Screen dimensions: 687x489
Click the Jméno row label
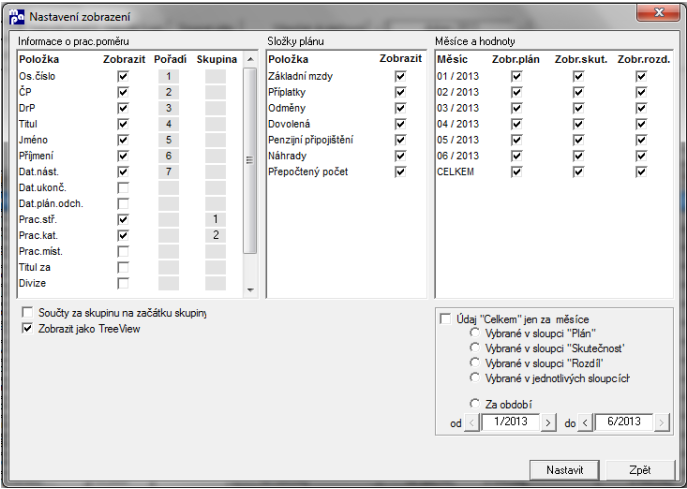(x=33, y=140)
